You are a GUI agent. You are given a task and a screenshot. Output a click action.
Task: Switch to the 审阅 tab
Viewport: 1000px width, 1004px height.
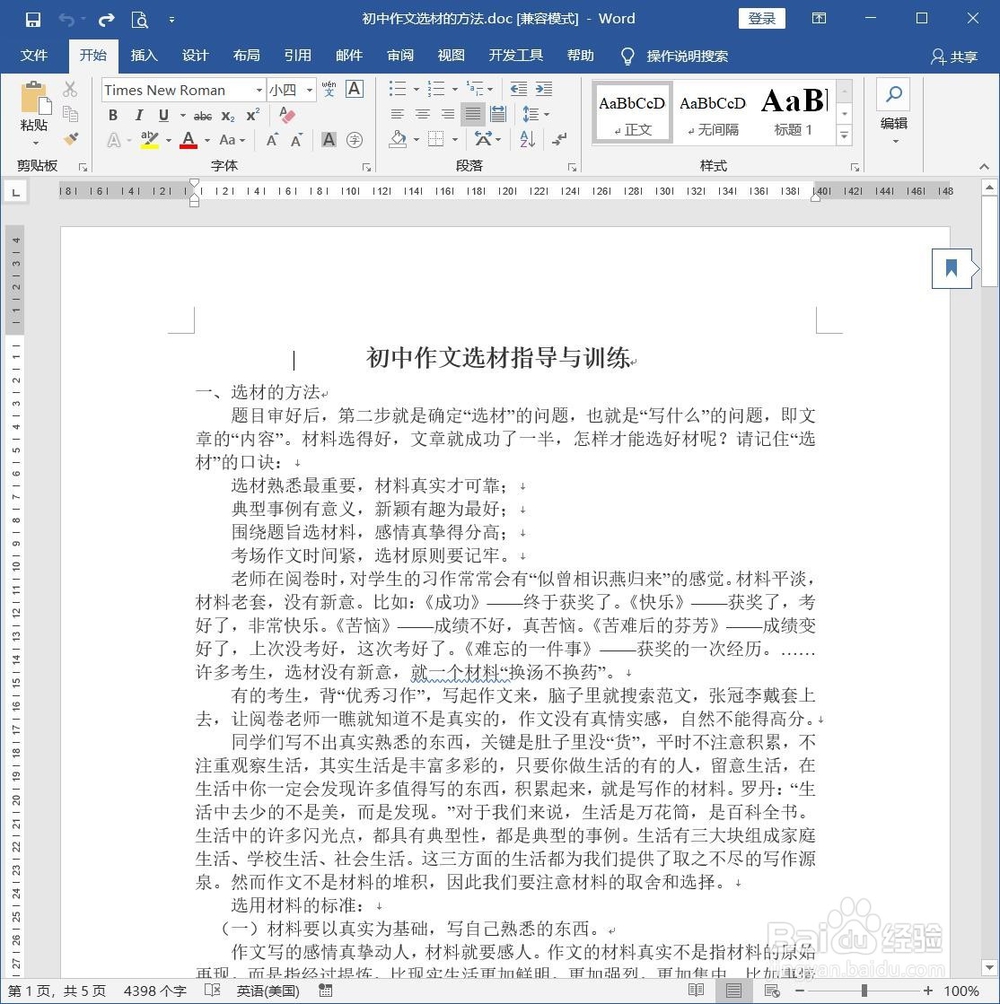pos(400,56)
